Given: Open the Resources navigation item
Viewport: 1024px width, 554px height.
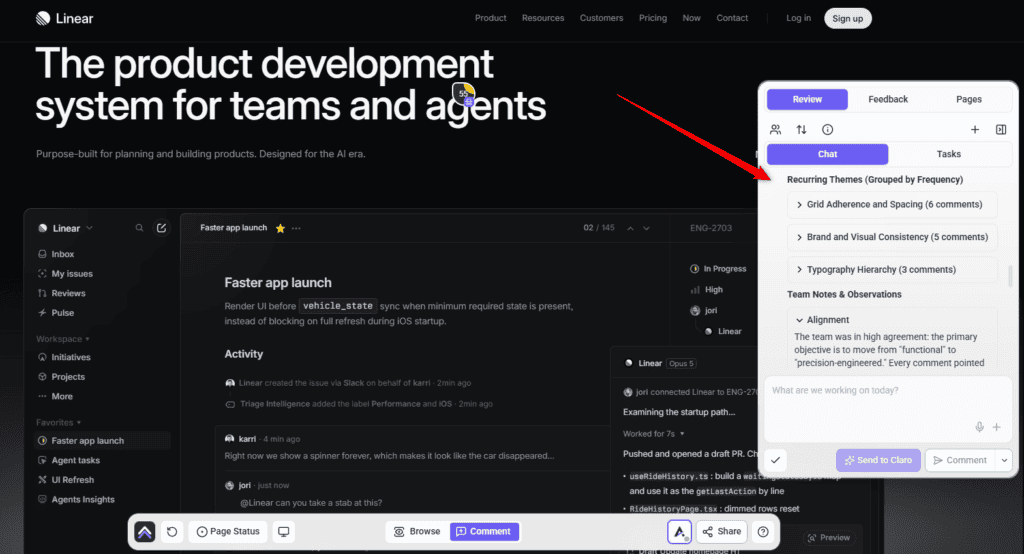Looking at the screenshot, I should pos(543,18).
